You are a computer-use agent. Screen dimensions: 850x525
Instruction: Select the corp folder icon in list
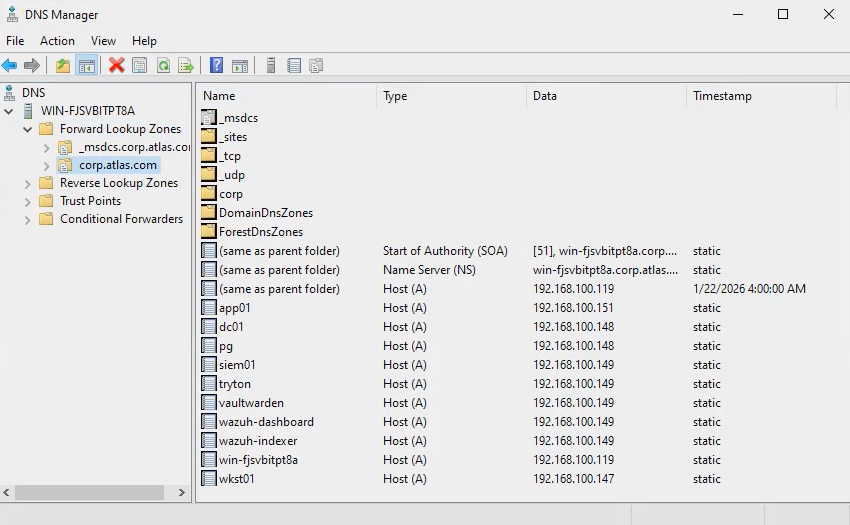tap(209, 193)
